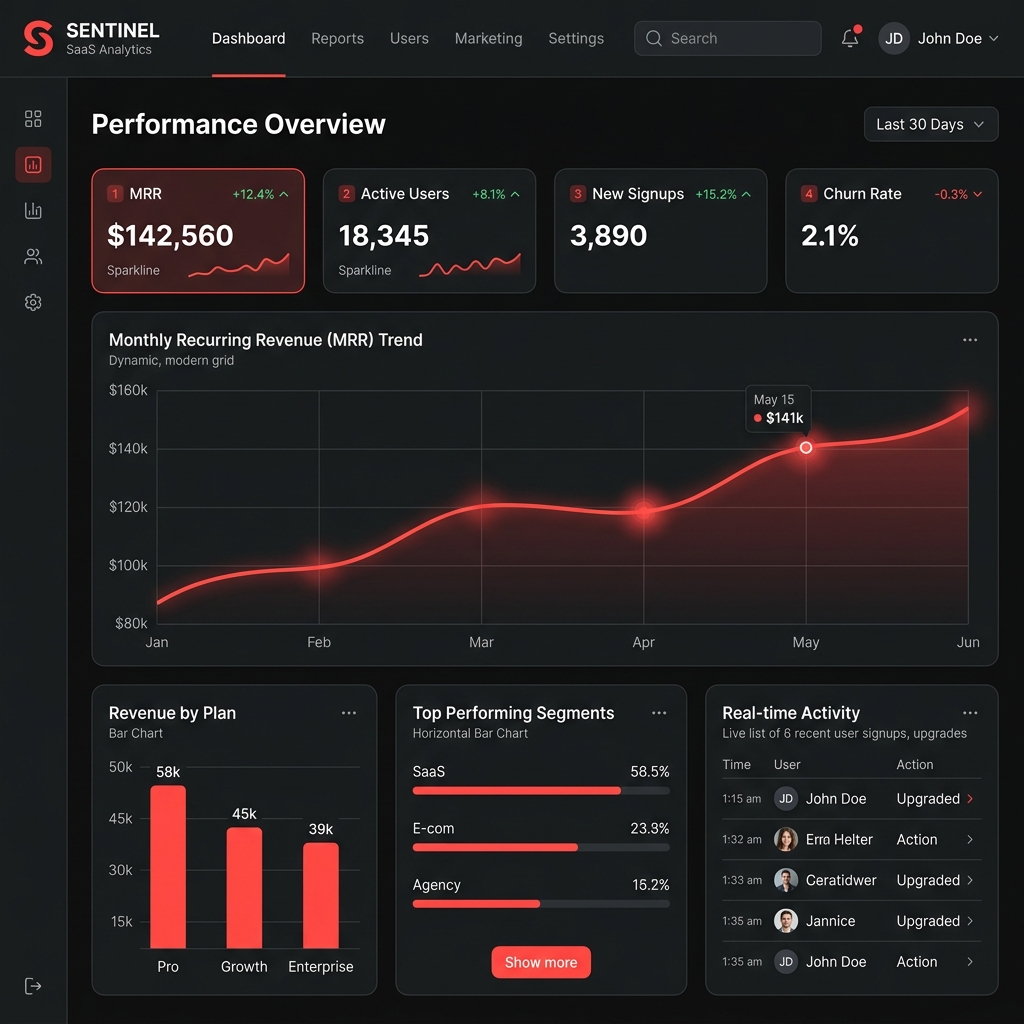
Task: Click the search magnifier icon
Action: tap(654, 38)
